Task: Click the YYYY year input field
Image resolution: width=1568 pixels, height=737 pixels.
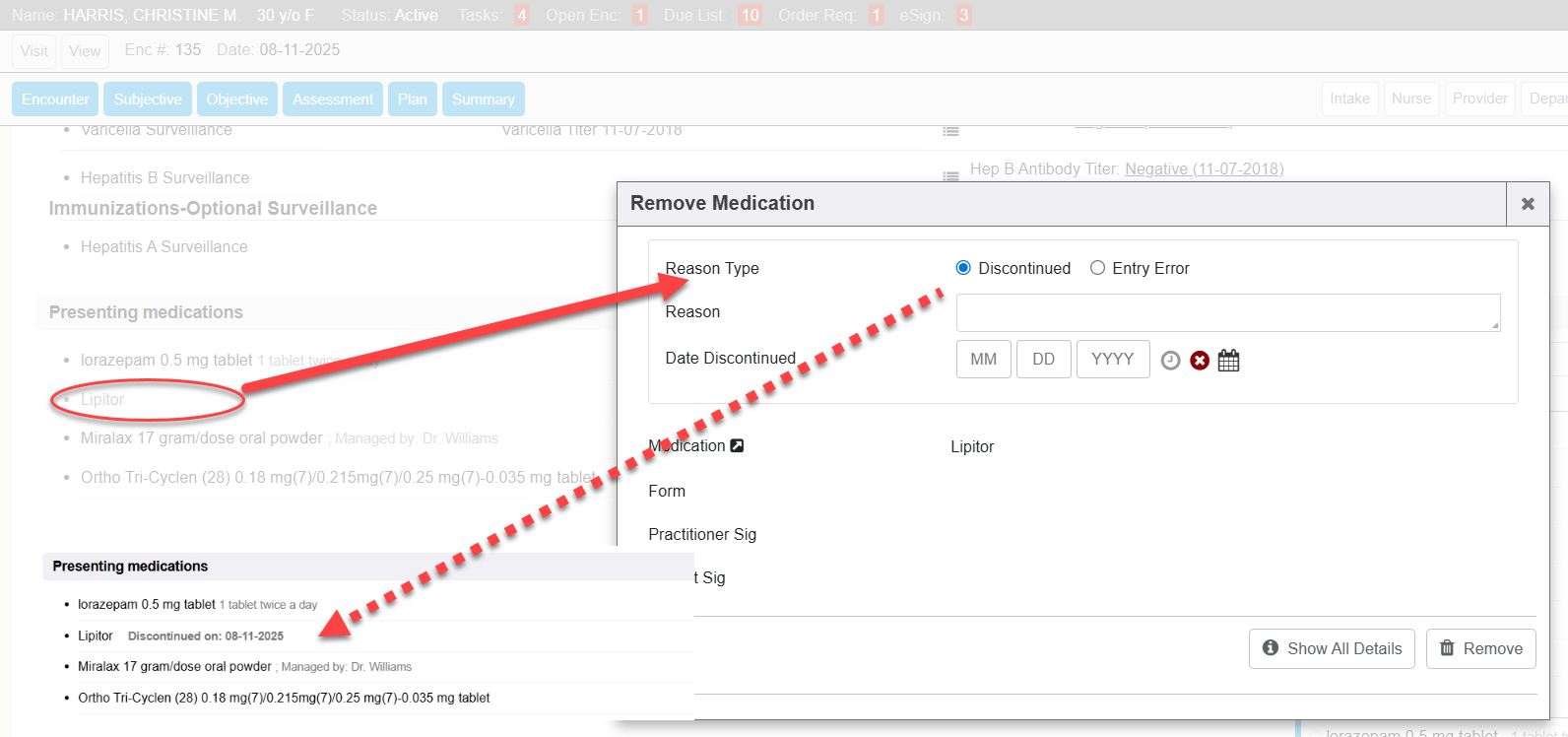Action: click(x=1112, y=360)
